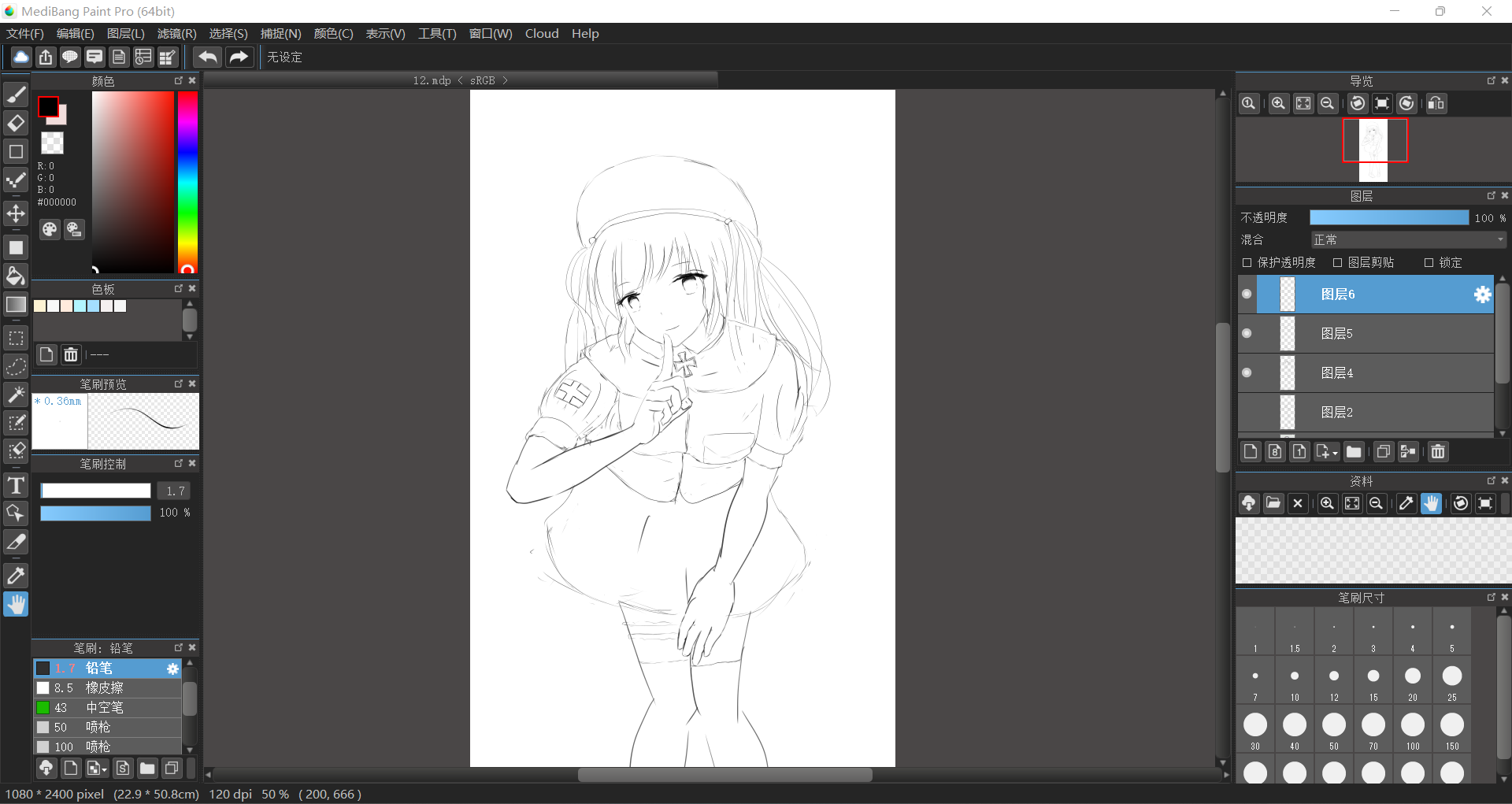
Task: Select the Brush tool in left toolbar
Action: pos(16,94)
